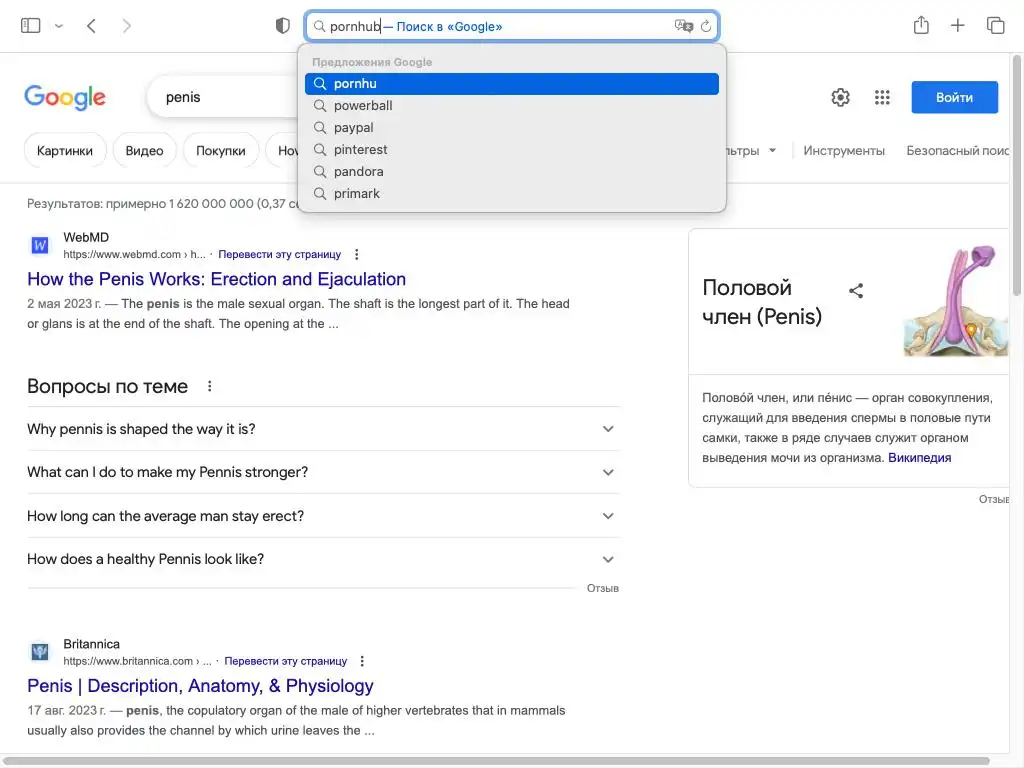This screenshot has width=1024, height=768.
Task: Choose the "paypal" suggestion
Action: click(x=354, y=128)
